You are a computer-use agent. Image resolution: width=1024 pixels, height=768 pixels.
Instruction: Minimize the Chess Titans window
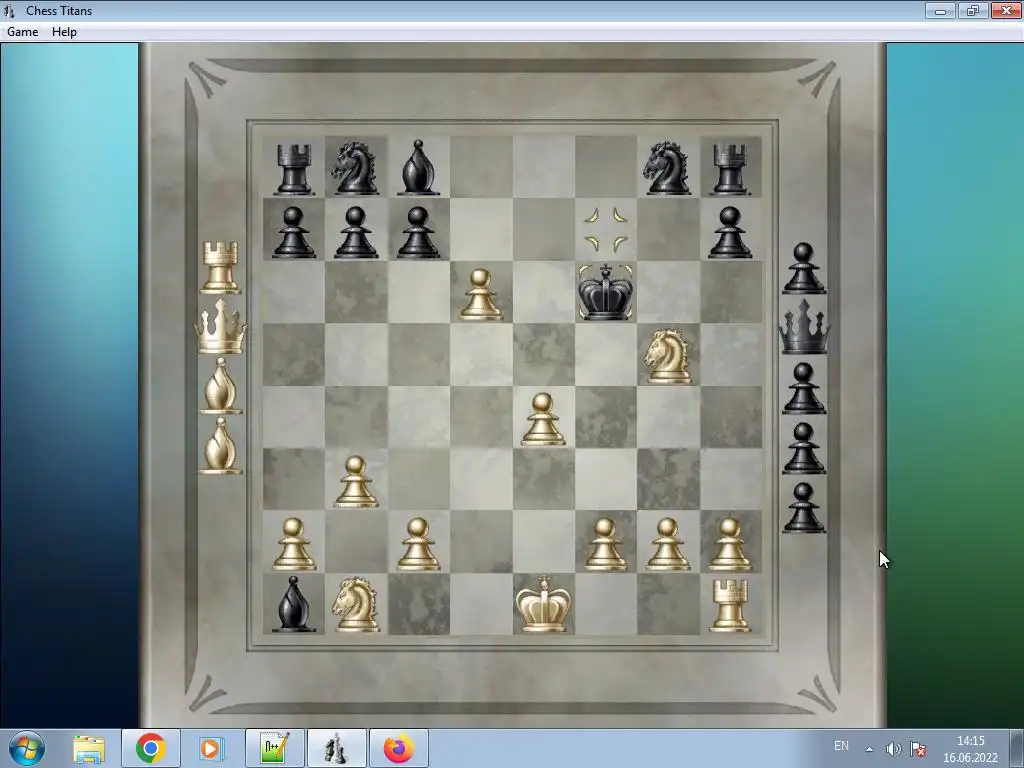pos(940,10)
